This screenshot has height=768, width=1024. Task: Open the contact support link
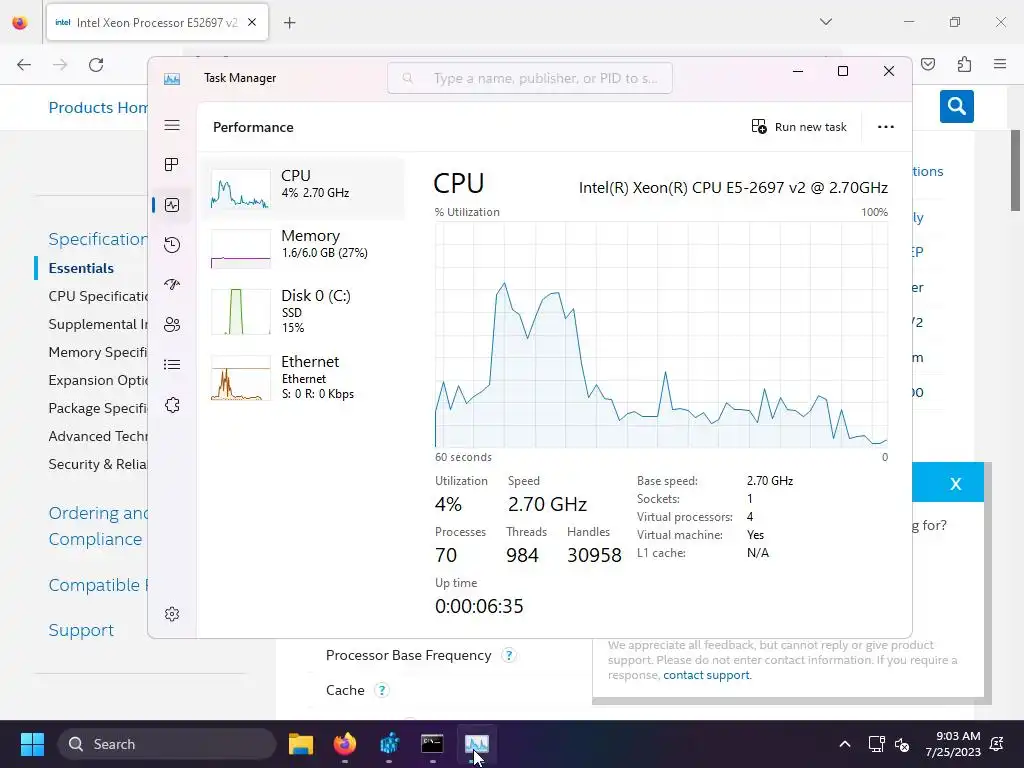point(706,675)
